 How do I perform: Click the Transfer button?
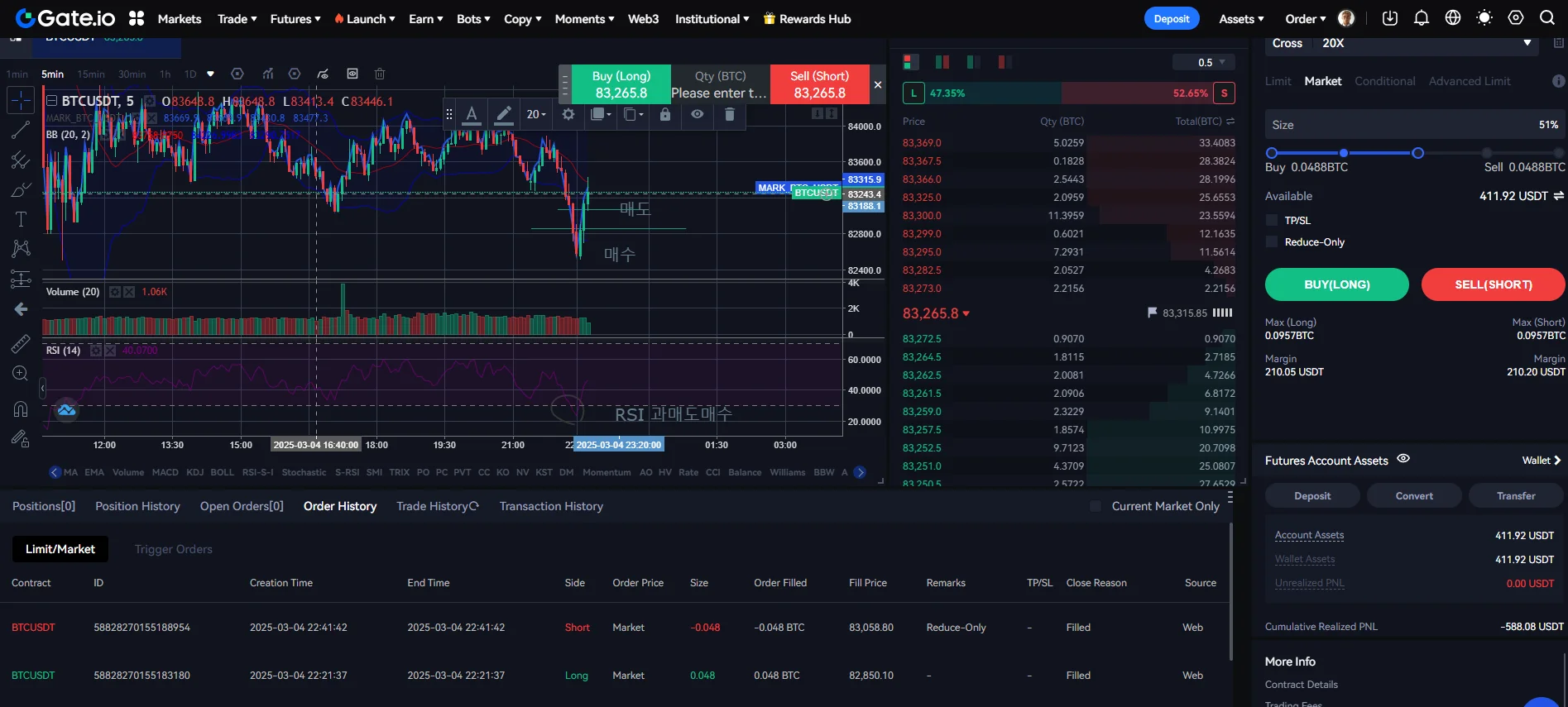pyautogui.click(x=1516, y=496)
